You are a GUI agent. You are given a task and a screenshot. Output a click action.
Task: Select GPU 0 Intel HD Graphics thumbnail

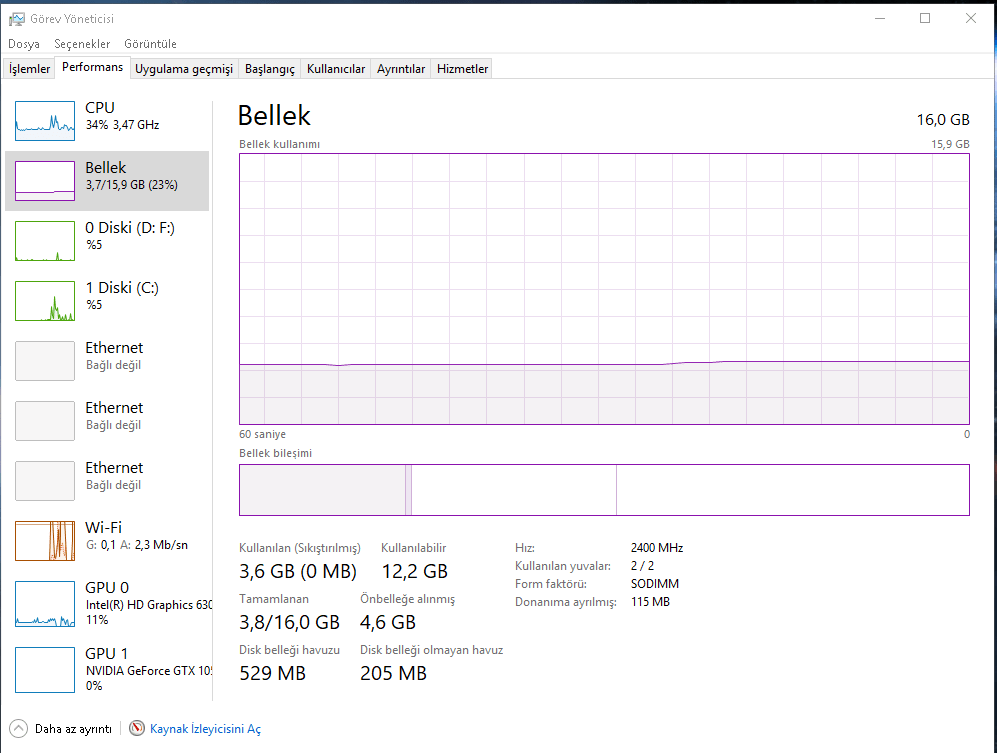coord(45,601)
